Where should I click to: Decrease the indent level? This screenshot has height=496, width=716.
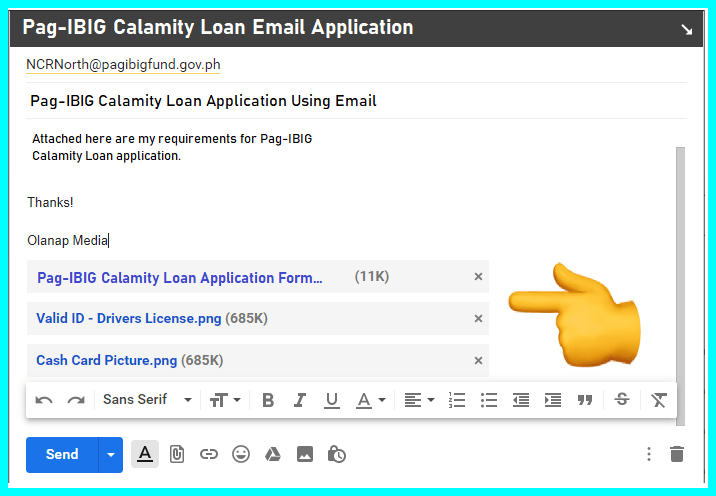pyautogui.click(x=521, y=401)
